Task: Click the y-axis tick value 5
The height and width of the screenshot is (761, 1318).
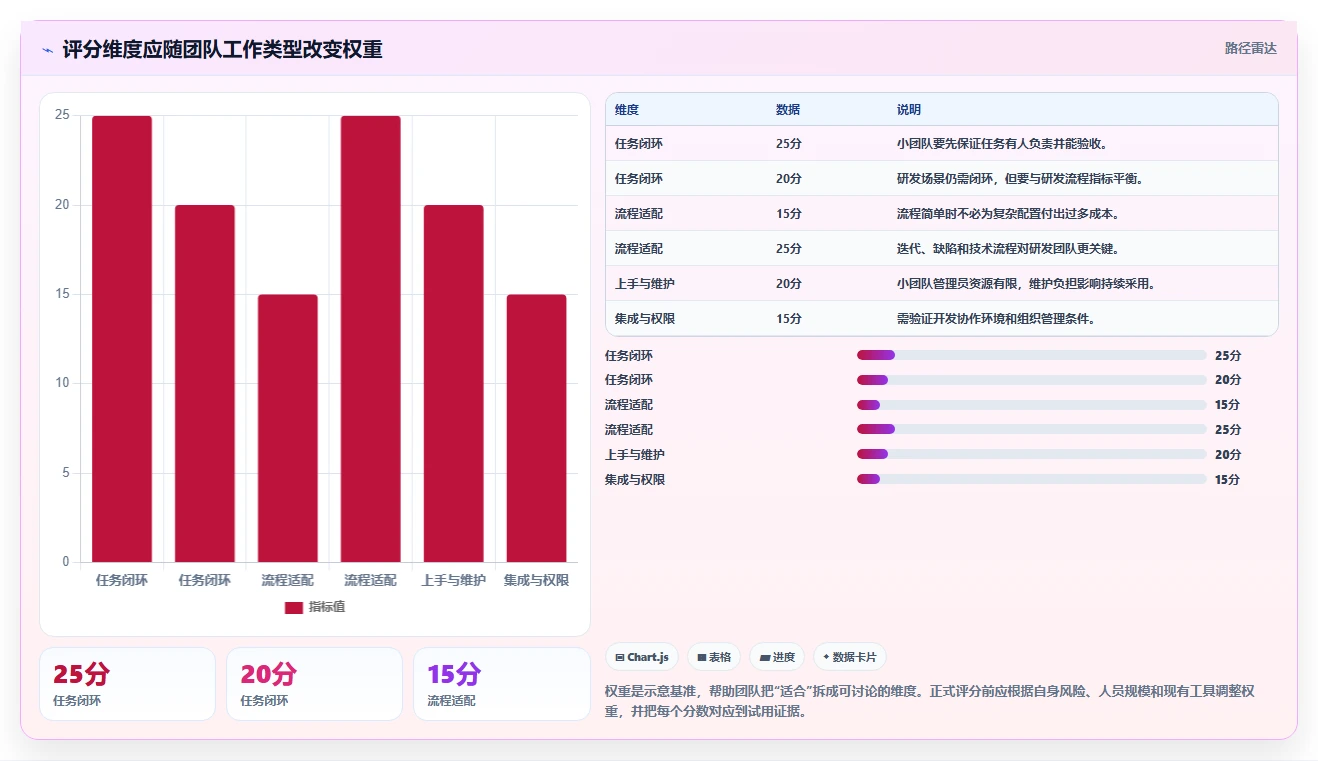Action: coord(66,472)
